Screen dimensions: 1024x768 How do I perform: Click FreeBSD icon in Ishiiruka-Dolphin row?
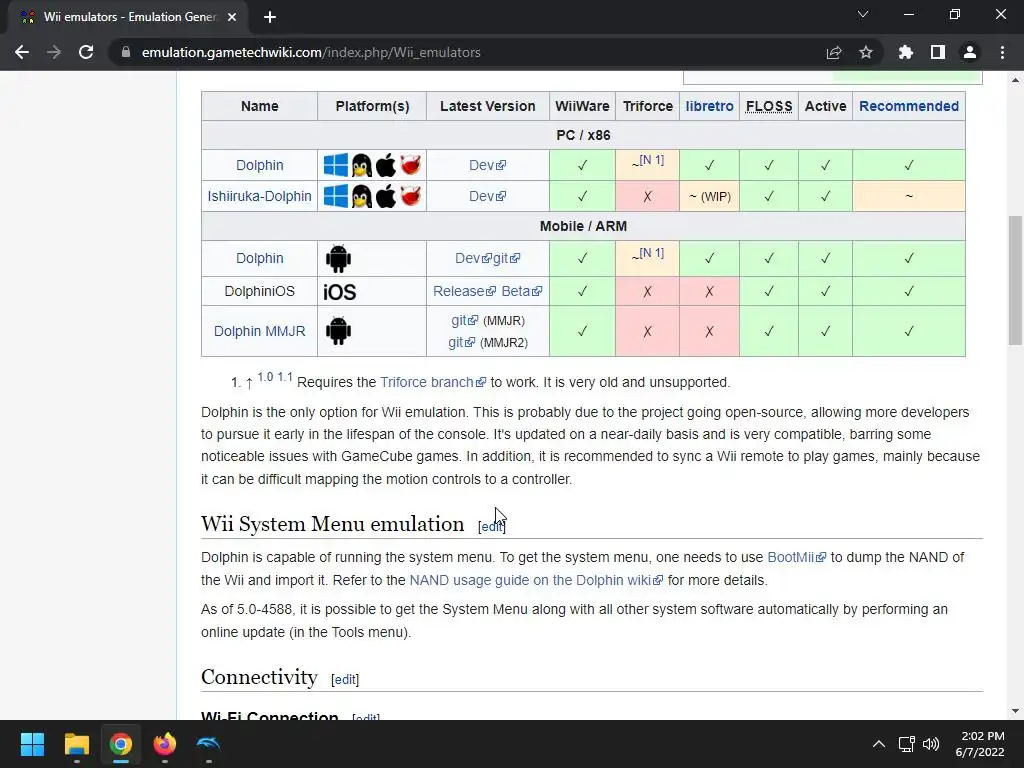[x=411, y=195]
